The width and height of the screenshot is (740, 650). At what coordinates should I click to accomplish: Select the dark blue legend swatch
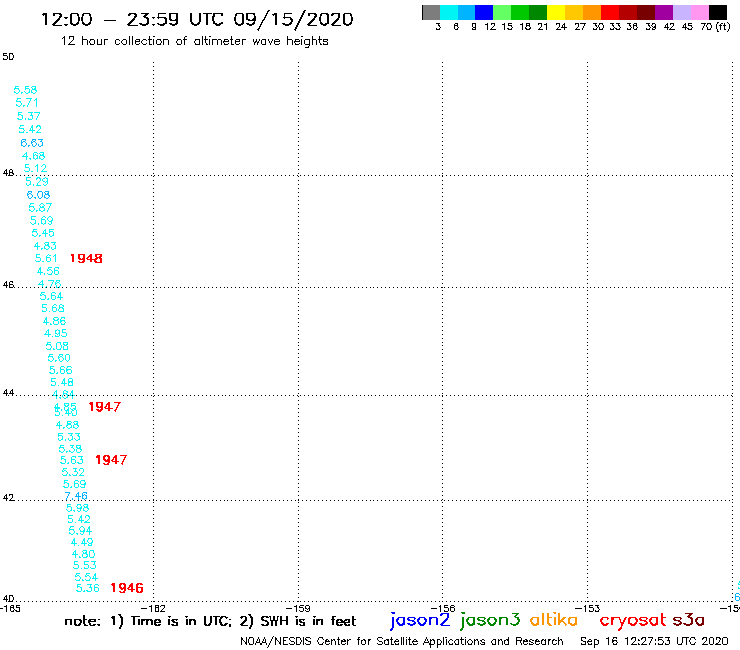(x=484, y=12)
